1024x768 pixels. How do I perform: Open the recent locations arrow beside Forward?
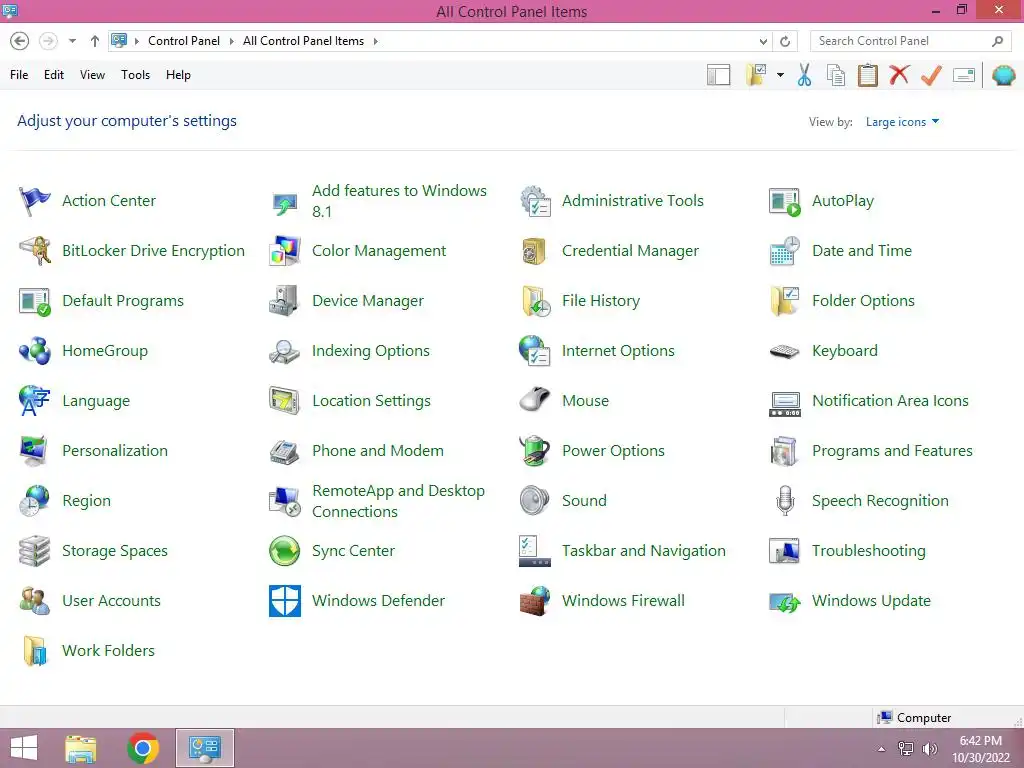click(72, 41)
